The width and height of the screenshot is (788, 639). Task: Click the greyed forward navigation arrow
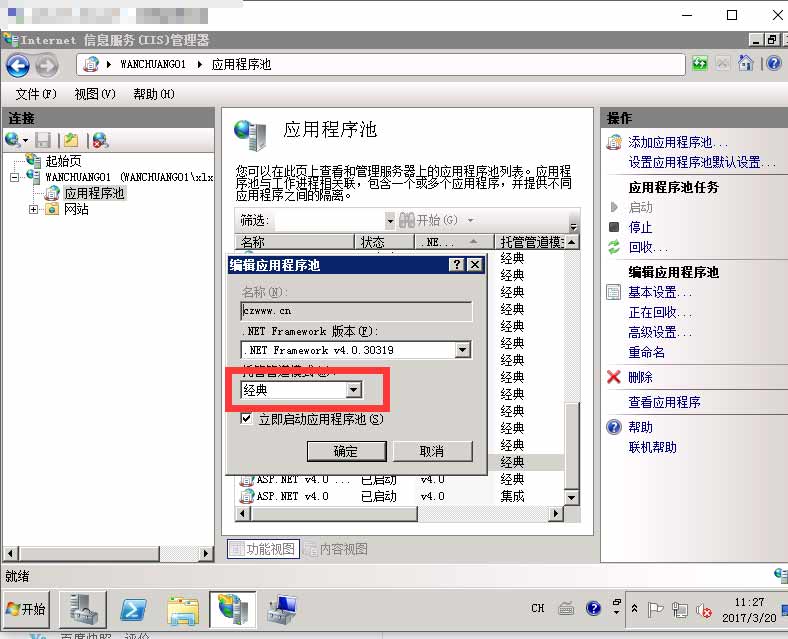click(x=47, y=66)
